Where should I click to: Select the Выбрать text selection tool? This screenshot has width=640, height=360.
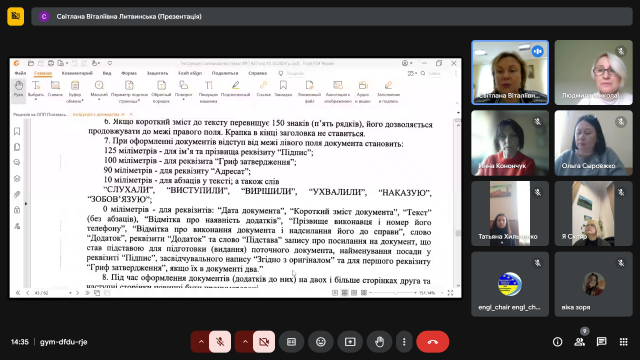pos(36,89)
